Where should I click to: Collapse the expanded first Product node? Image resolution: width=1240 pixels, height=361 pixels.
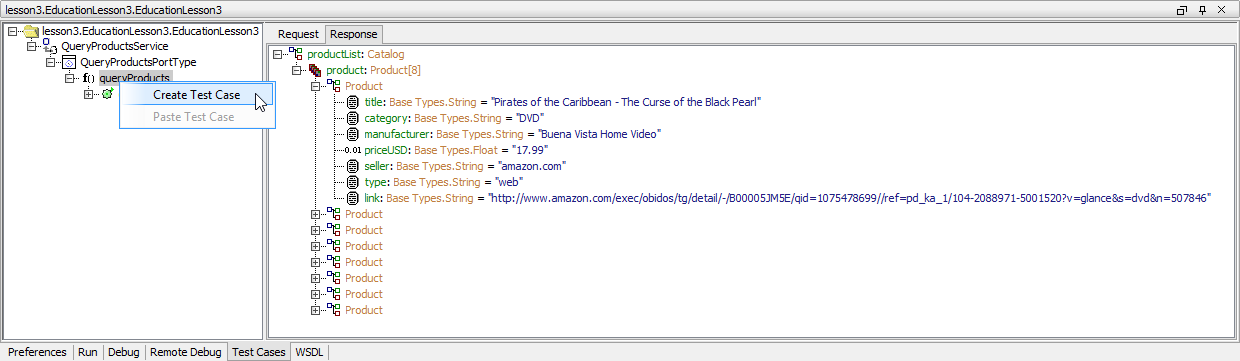(316, 86)
